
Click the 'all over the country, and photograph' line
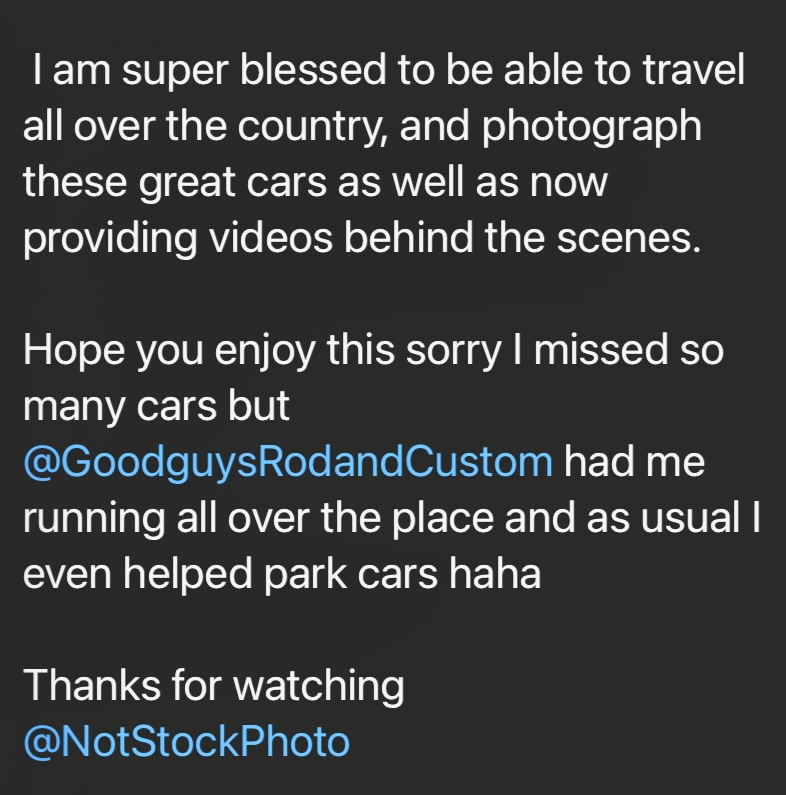point(363,127)
